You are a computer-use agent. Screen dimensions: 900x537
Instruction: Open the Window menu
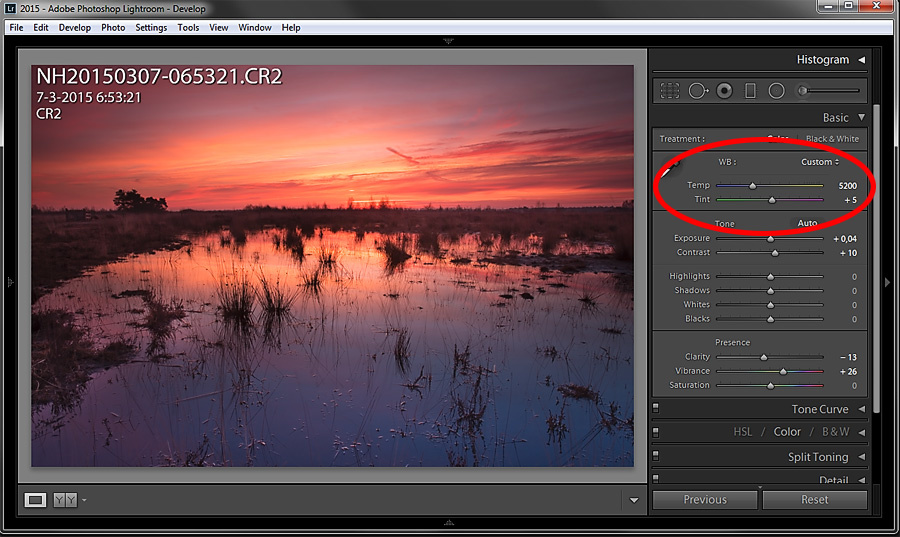[x=255, y=28]
